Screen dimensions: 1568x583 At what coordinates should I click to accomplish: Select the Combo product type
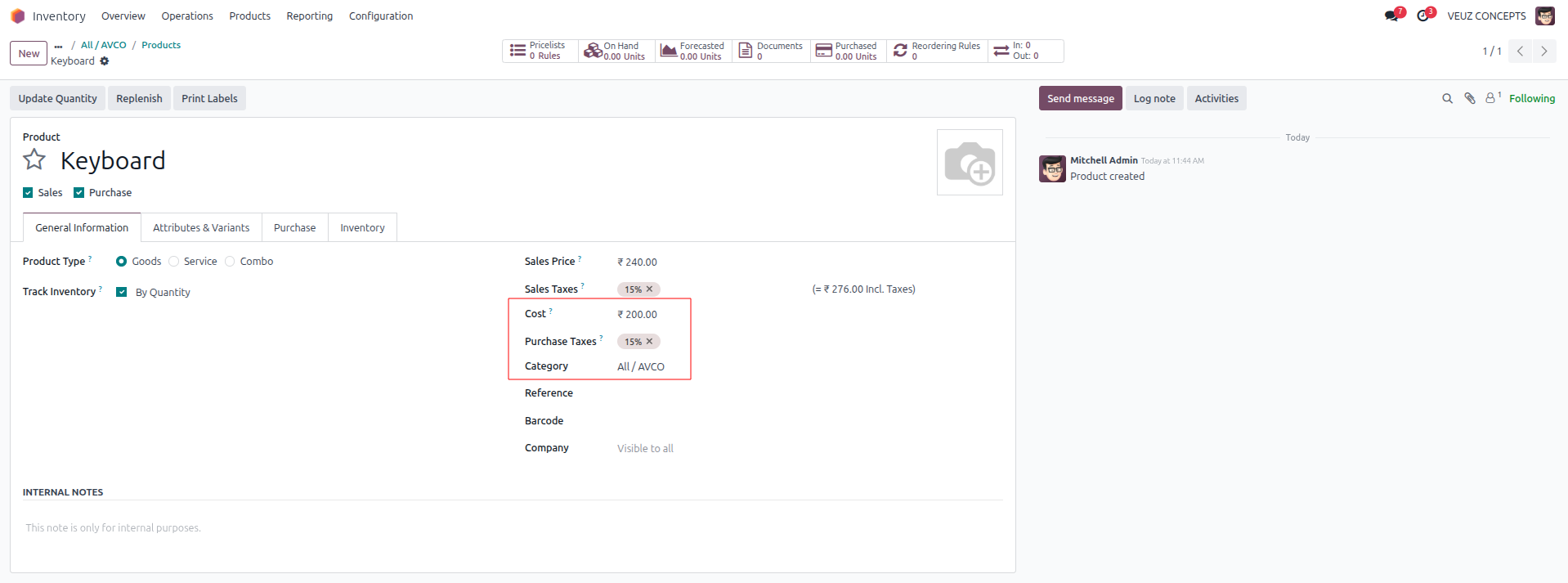(230, 262)
